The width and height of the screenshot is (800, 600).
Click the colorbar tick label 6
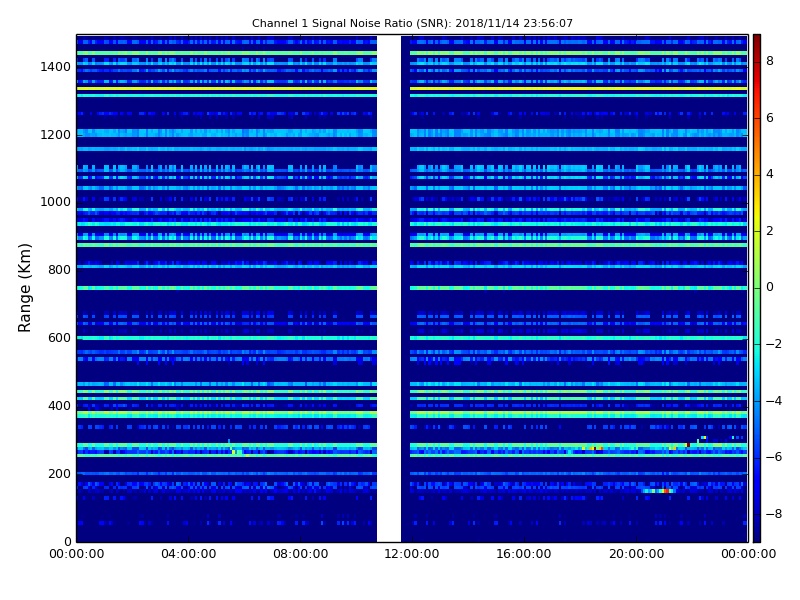pos(770,118)
